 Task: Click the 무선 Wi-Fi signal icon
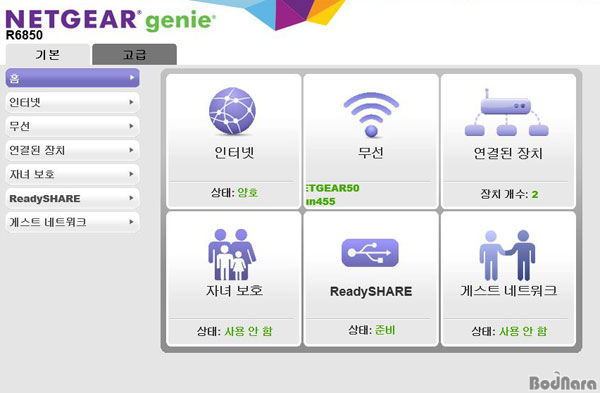pos(371,114)
